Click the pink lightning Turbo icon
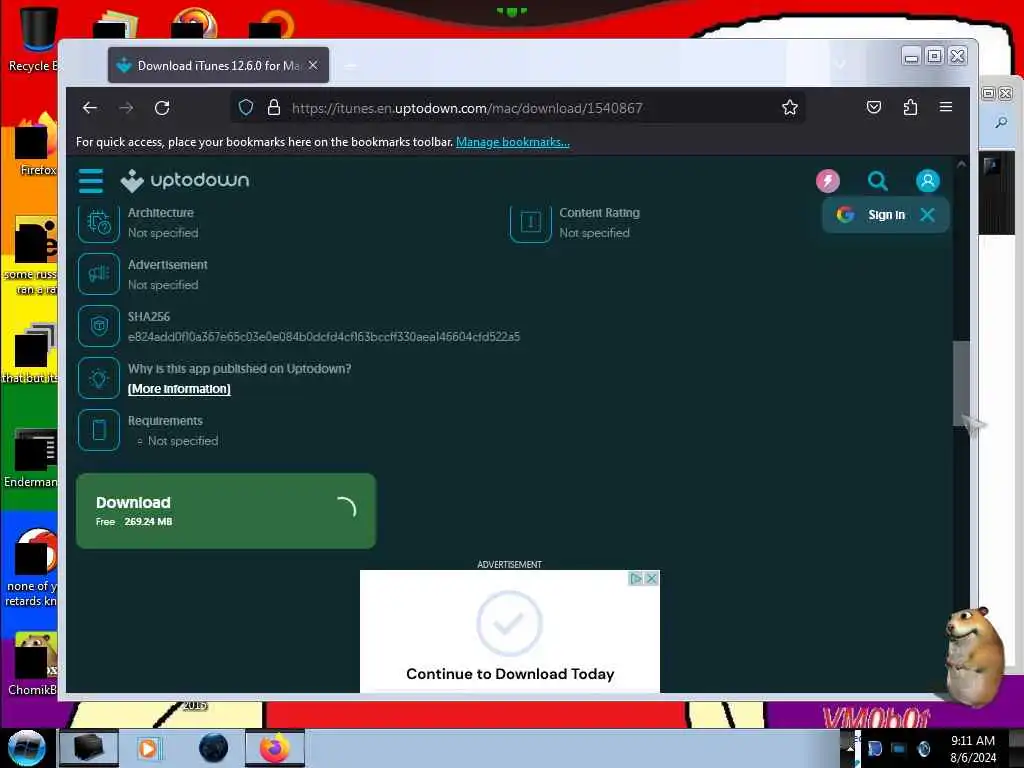Screen dimensions: 1024x768 (x=827, y=181)
